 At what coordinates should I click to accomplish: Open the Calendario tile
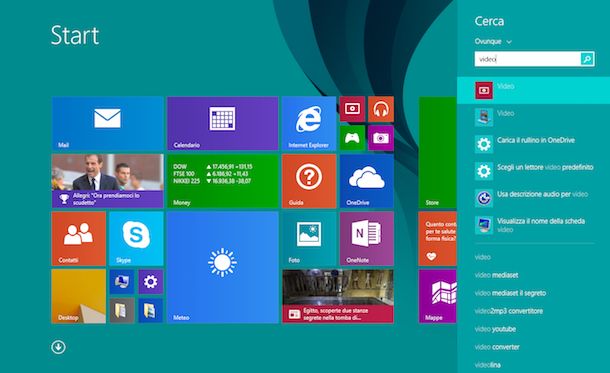coord(223,123)
